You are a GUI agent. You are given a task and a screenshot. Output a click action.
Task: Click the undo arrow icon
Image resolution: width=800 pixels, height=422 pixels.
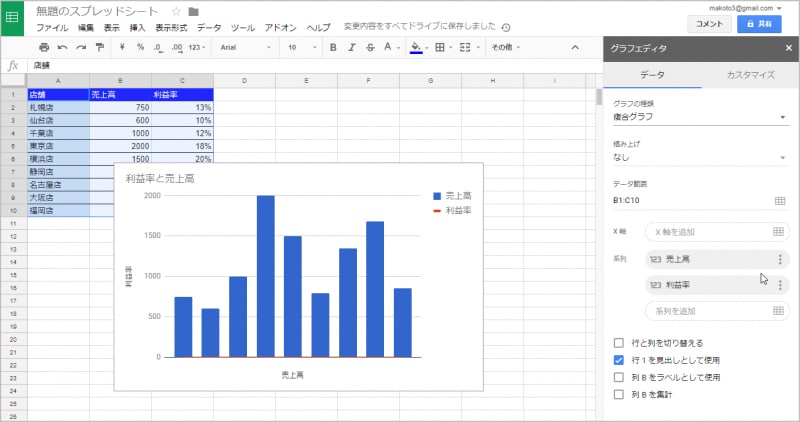click(x=62, y=47)
